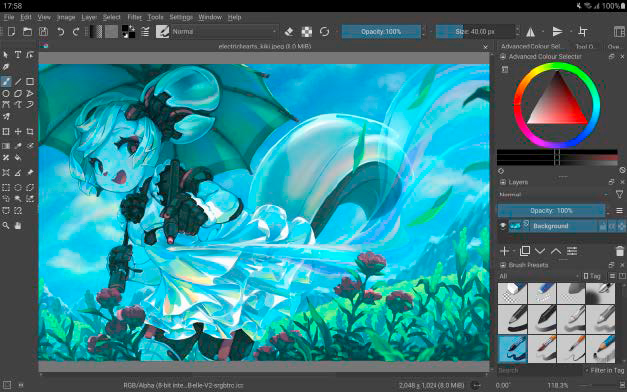
Task: Select the Gradient draw tool
Action: [x=6, y=146]
